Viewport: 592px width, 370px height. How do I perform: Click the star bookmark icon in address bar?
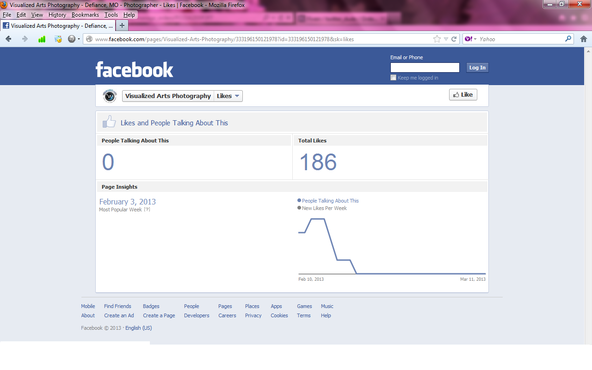437,39
